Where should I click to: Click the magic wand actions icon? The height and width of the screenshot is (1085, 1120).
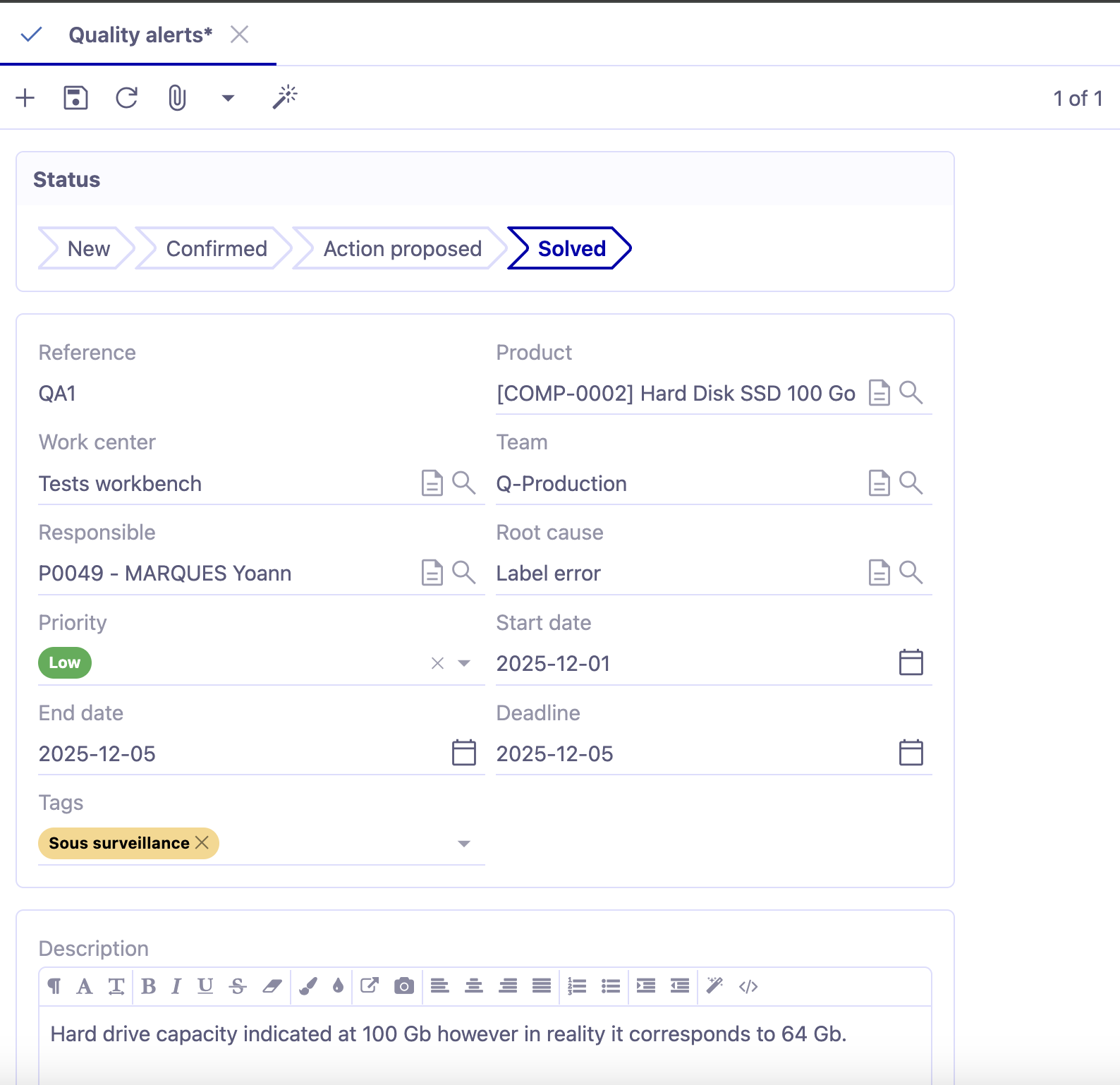[x=285, y=98]
